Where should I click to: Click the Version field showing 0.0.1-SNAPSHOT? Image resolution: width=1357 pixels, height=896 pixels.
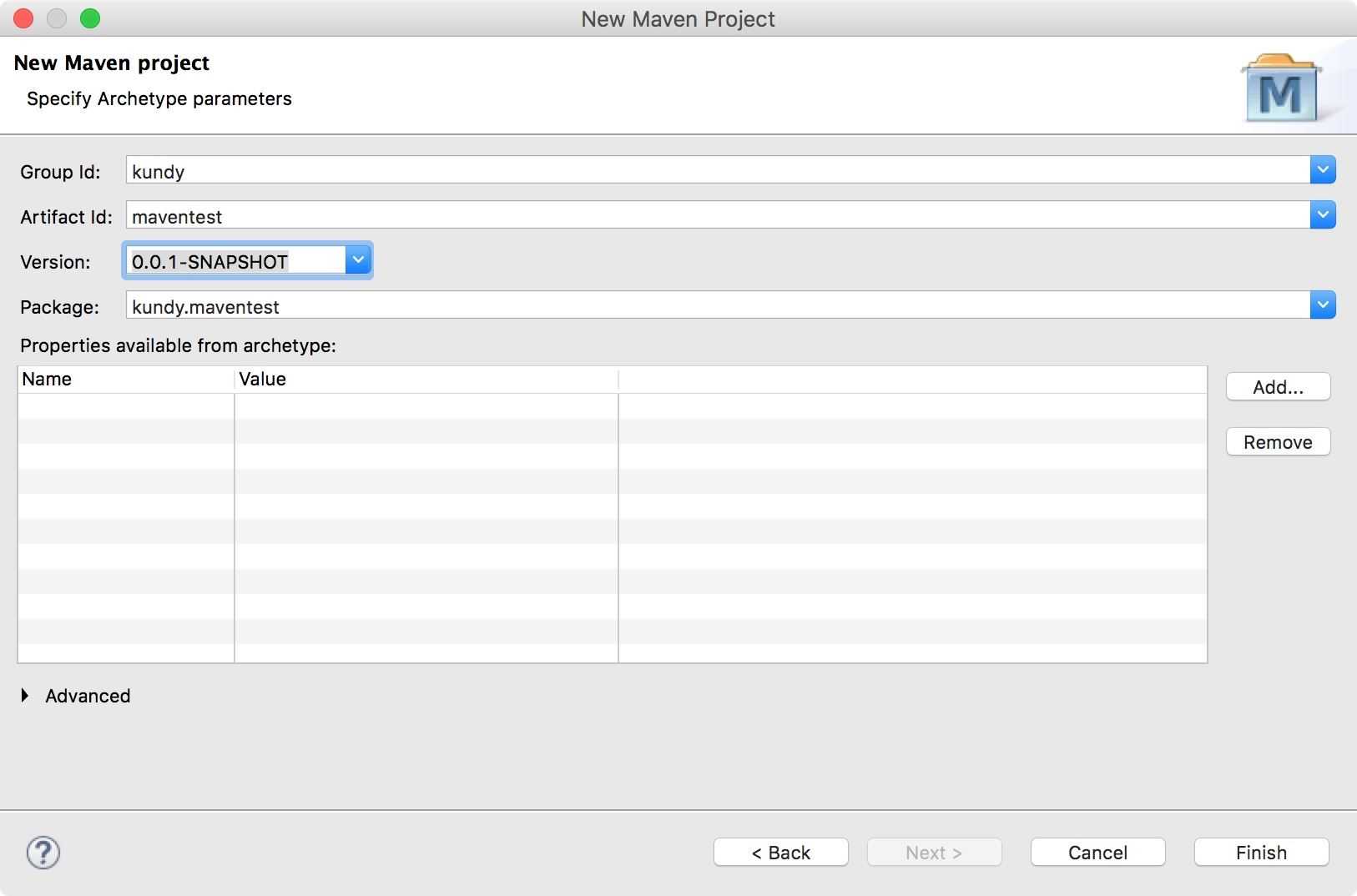(235, 261)
